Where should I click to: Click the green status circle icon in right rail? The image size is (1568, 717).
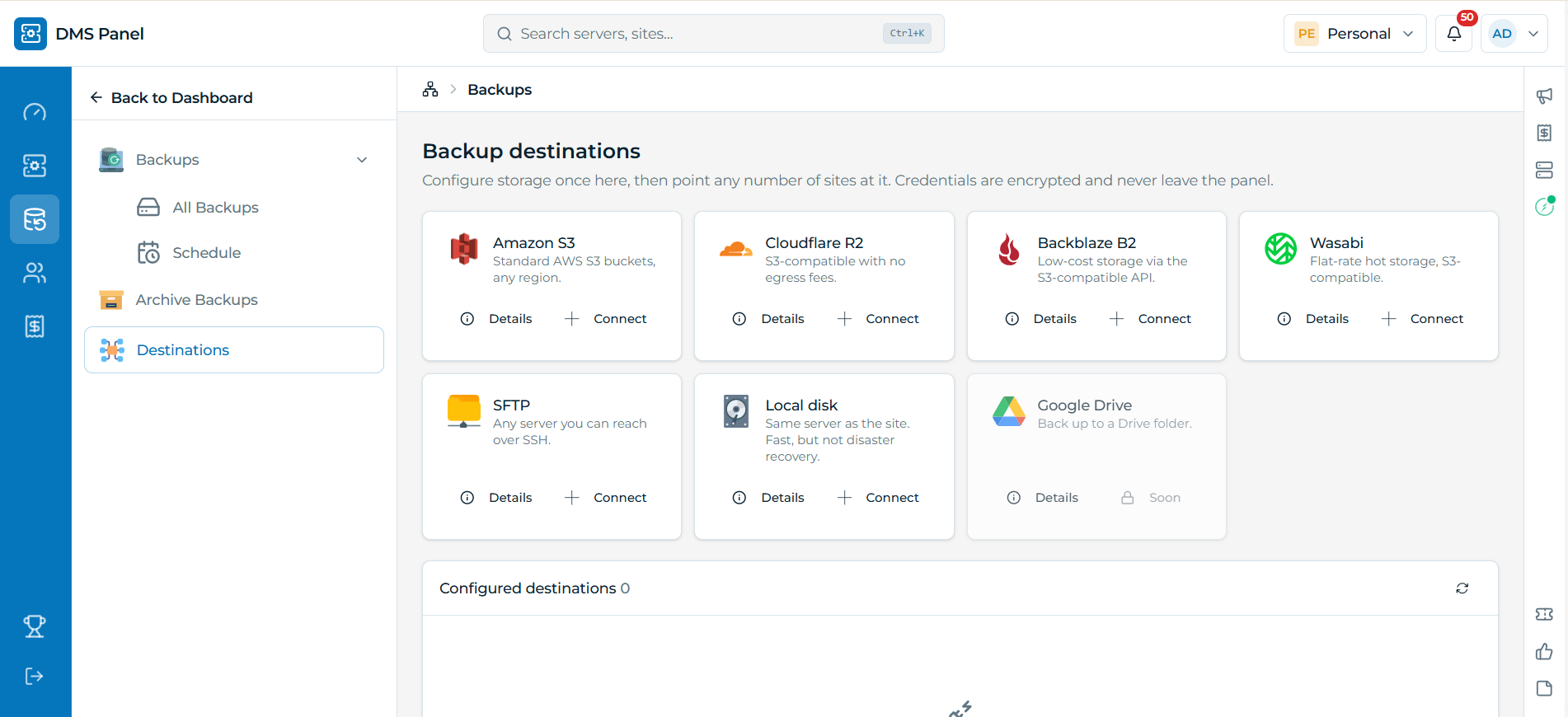[x=1544, y=207]
